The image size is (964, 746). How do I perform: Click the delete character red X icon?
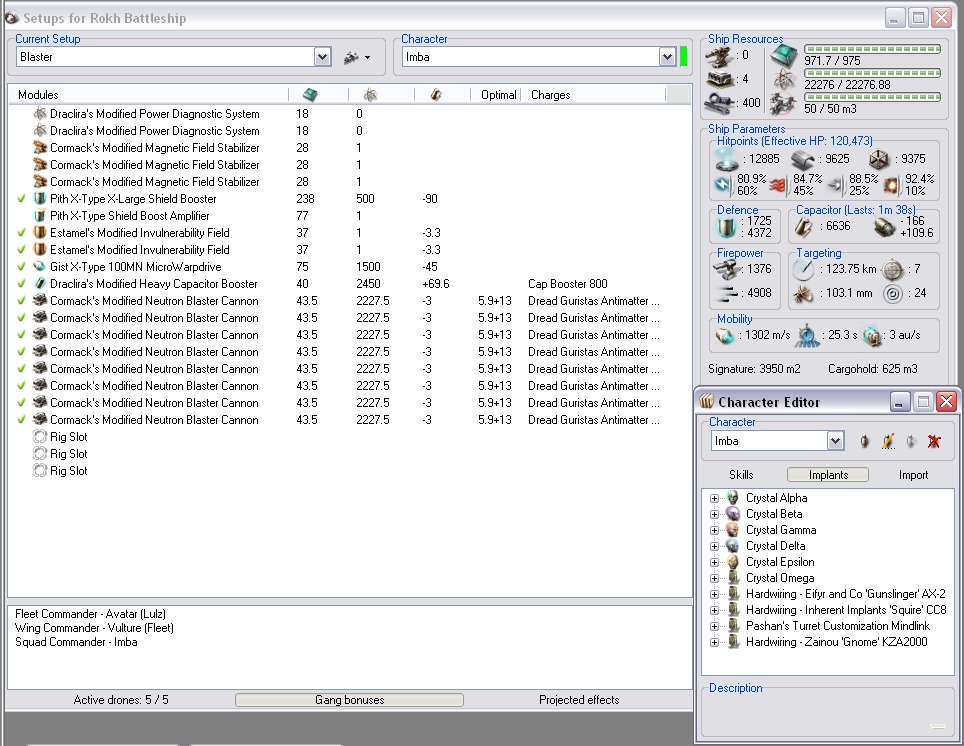pos(934,441)
